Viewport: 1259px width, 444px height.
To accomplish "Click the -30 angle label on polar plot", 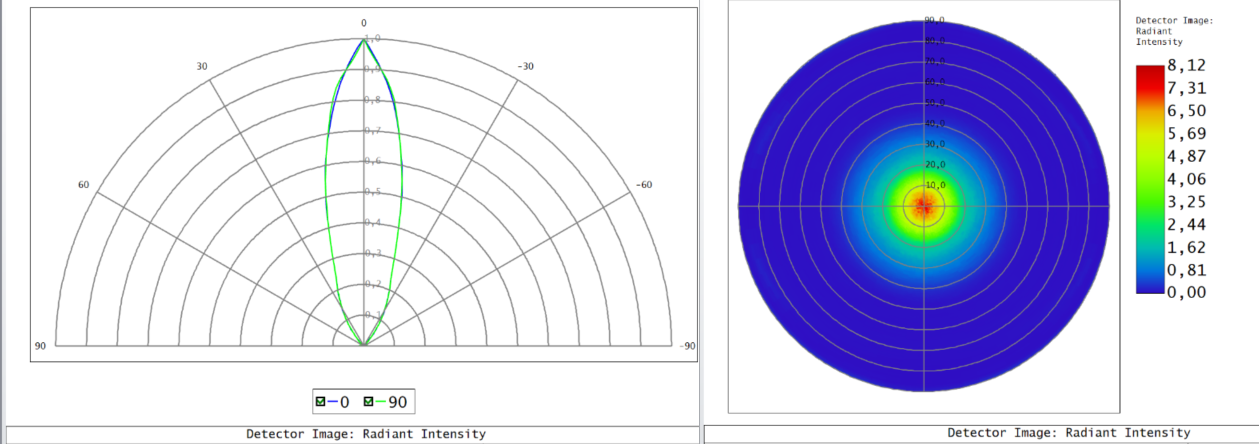I will [x=525, y=67].
